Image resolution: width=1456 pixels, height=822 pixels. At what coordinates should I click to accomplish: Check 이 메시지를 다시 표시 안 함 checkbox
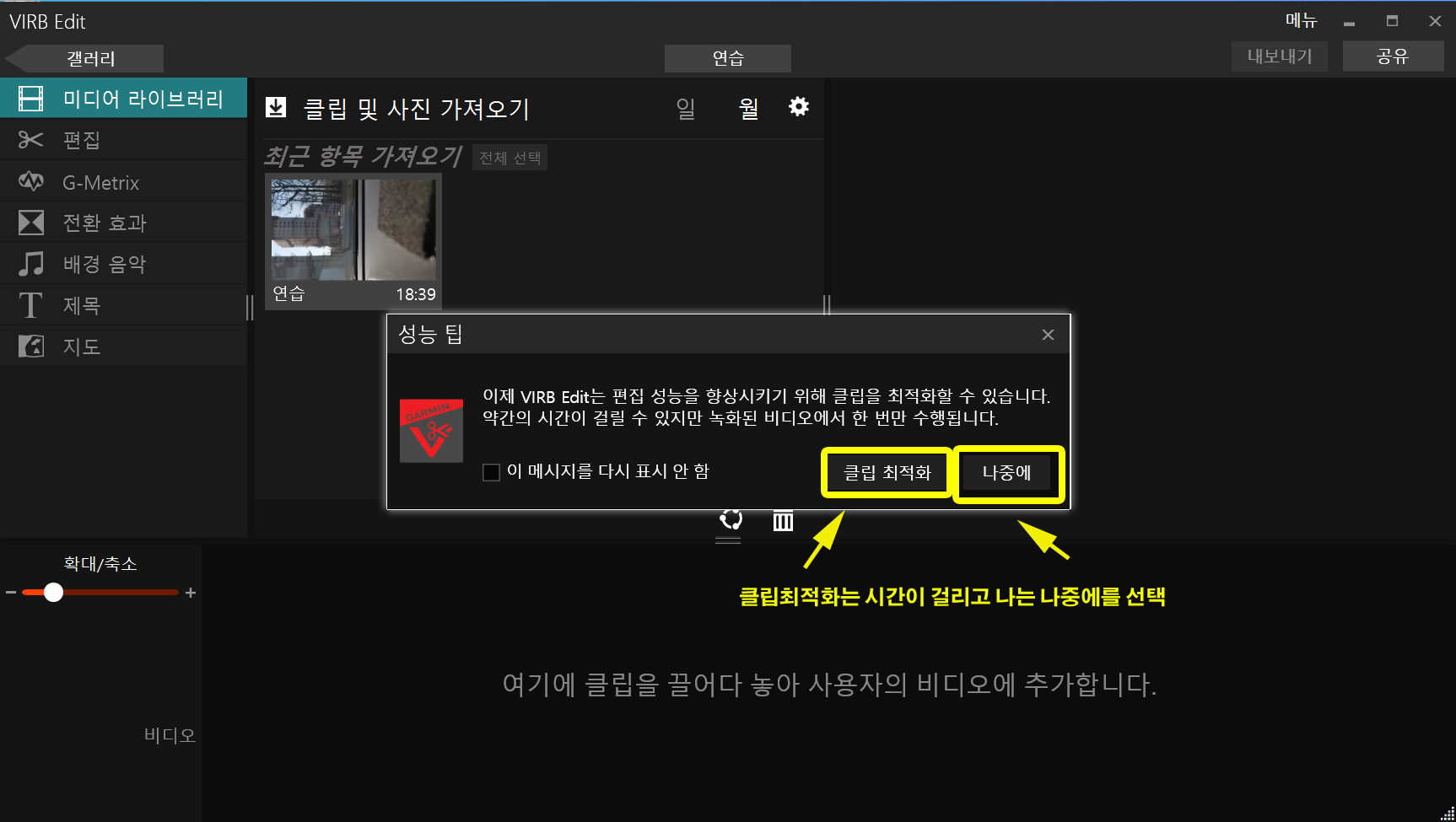click(491, 472)
